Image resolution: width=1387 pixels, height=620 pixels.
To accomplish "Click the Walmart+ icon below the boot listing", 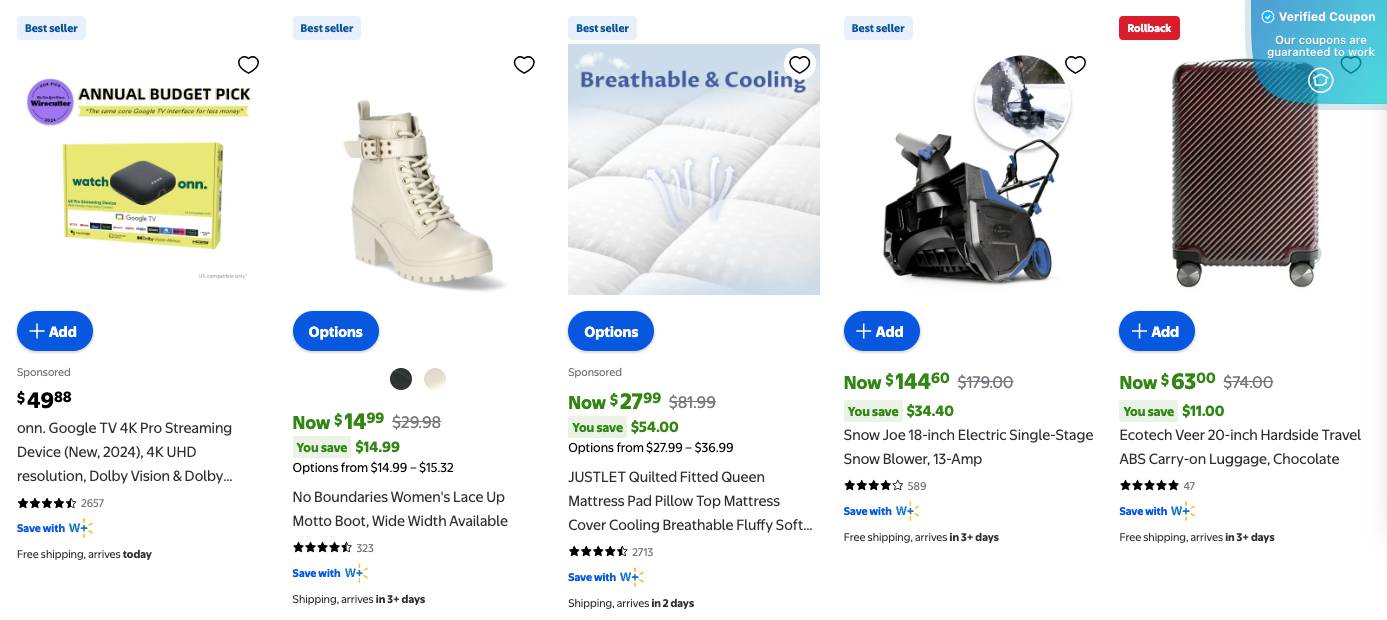I will 357,573.
